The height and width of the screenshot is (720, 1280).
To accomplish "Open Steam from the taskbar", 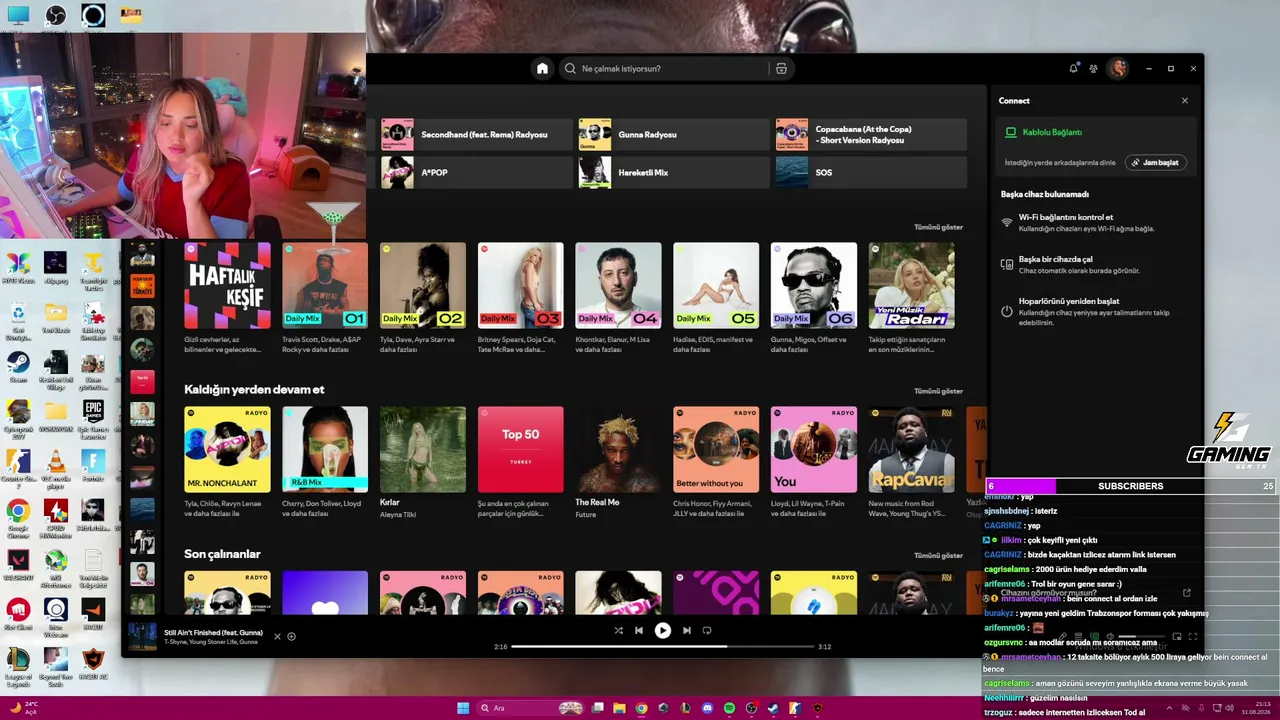I will pyautogui.click(x=773, y=708).
